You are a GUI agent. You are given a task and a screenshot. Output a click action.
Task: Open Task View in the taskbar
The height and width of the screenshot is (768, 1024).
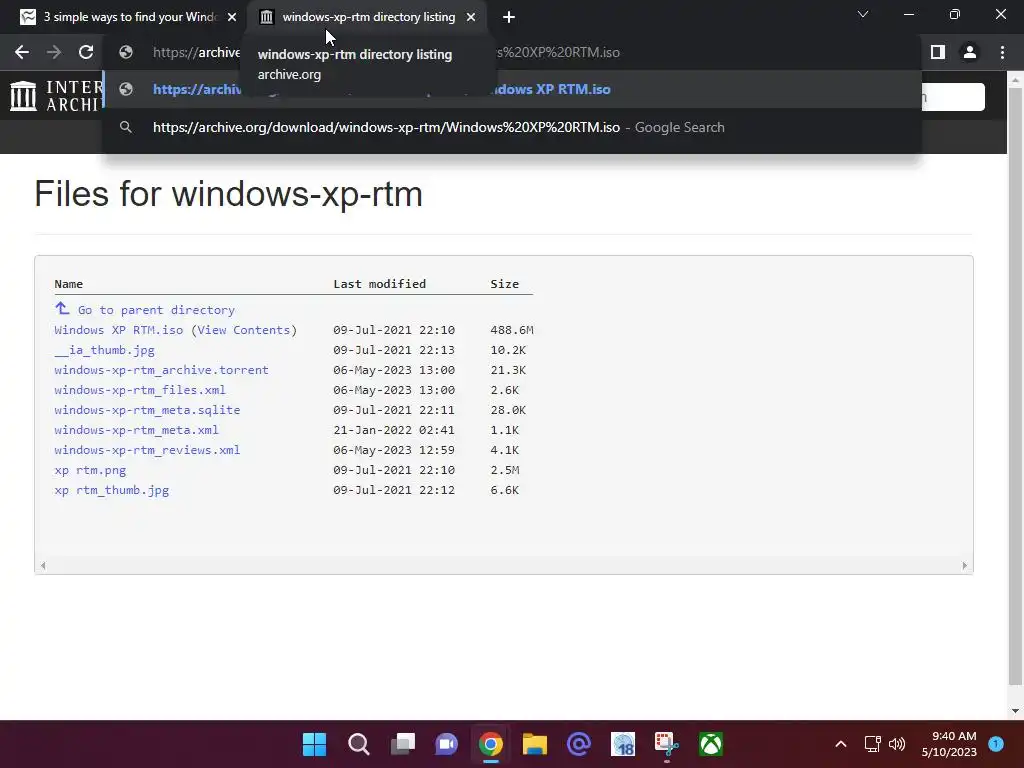403,744
